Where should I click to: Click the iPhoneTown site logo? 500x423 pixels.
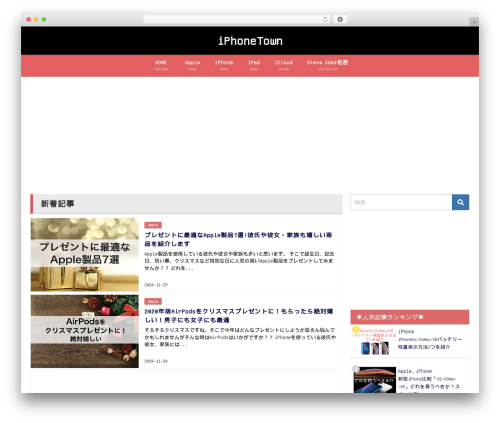point(250,41)
